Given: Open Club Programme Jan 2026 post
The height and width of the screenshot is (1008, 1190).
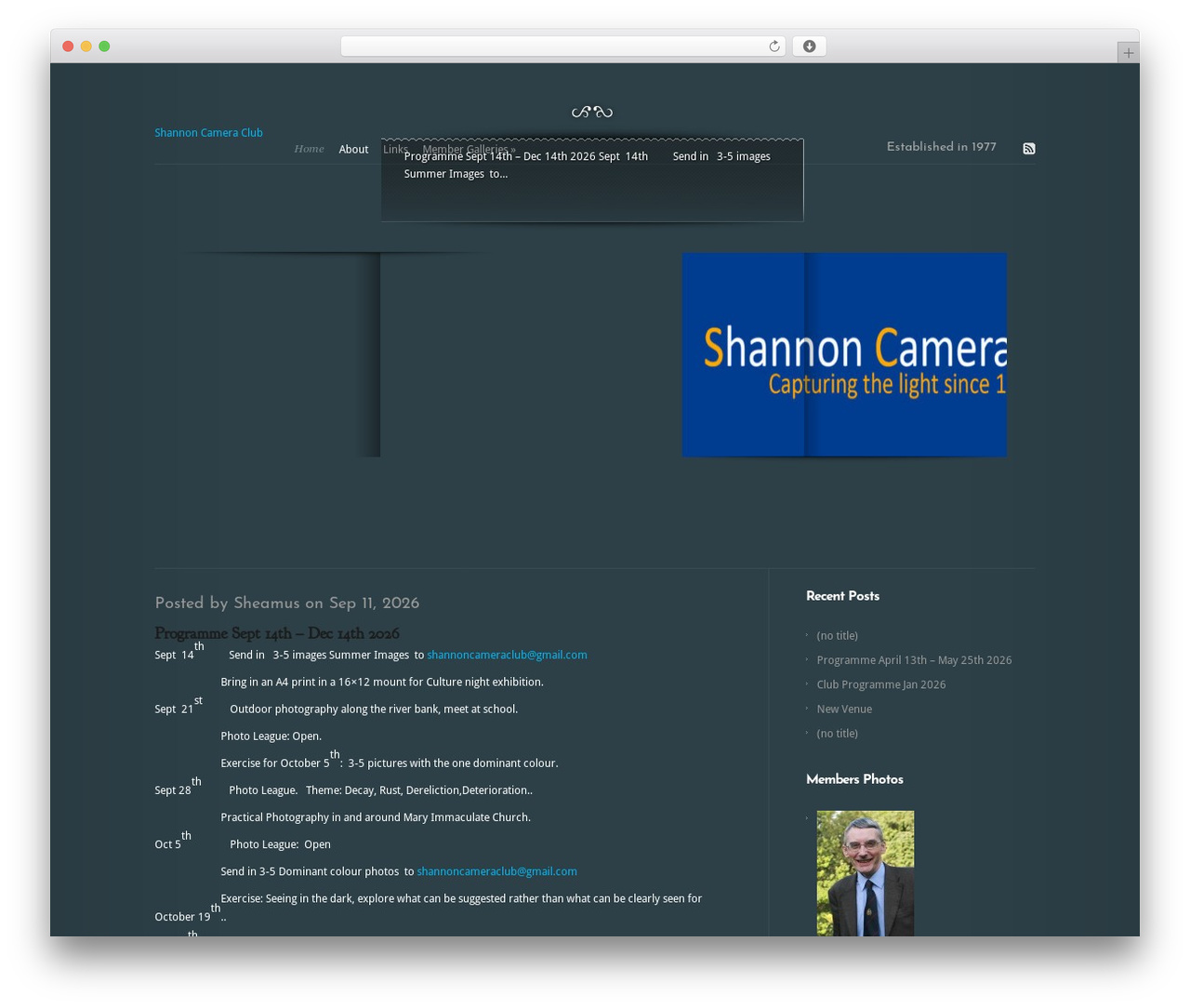Looking at the screenshot, I should pyautogui.click(x=880, y=684).
